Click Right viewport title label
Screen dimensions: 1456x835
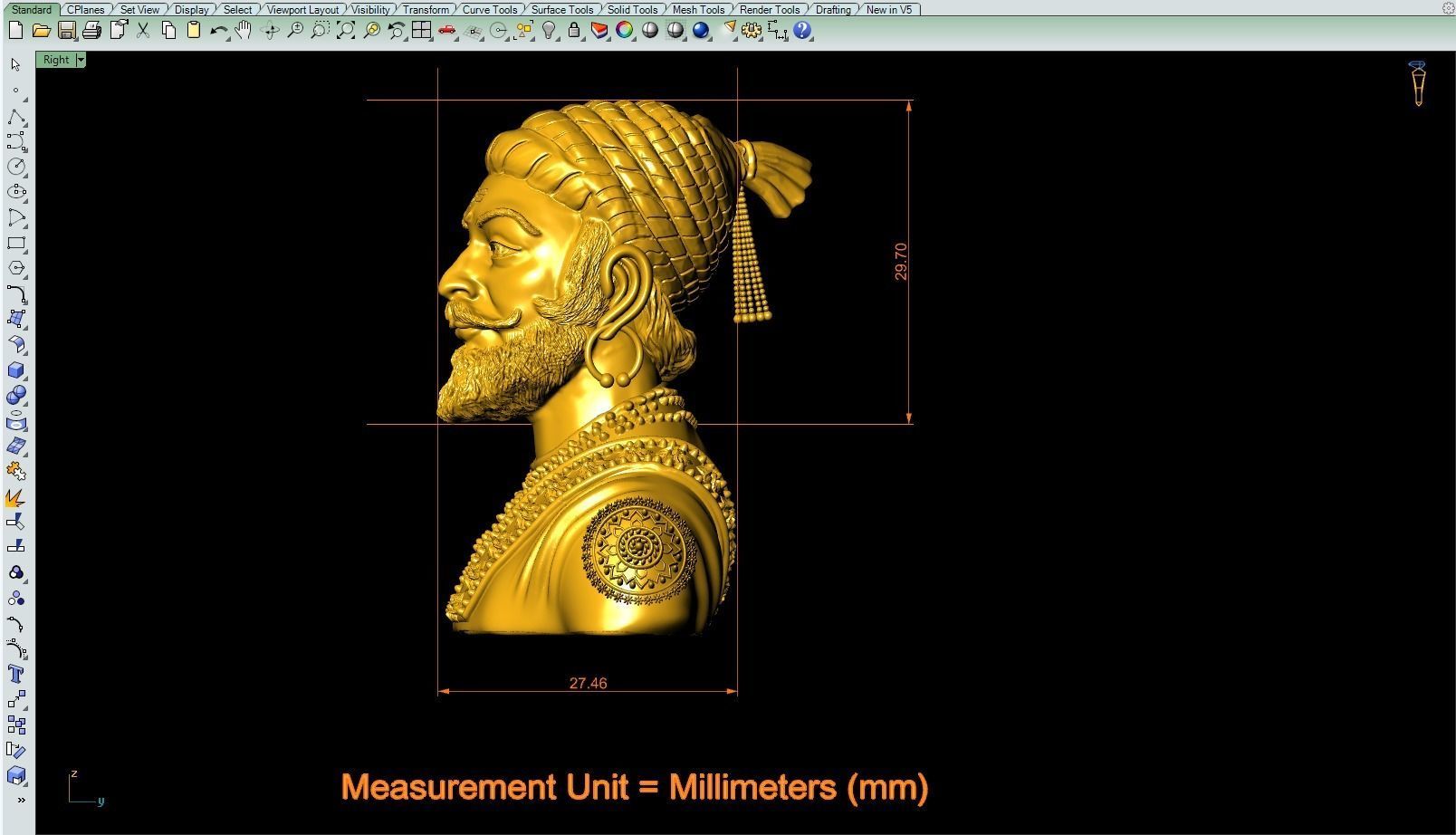coord(55,60)
